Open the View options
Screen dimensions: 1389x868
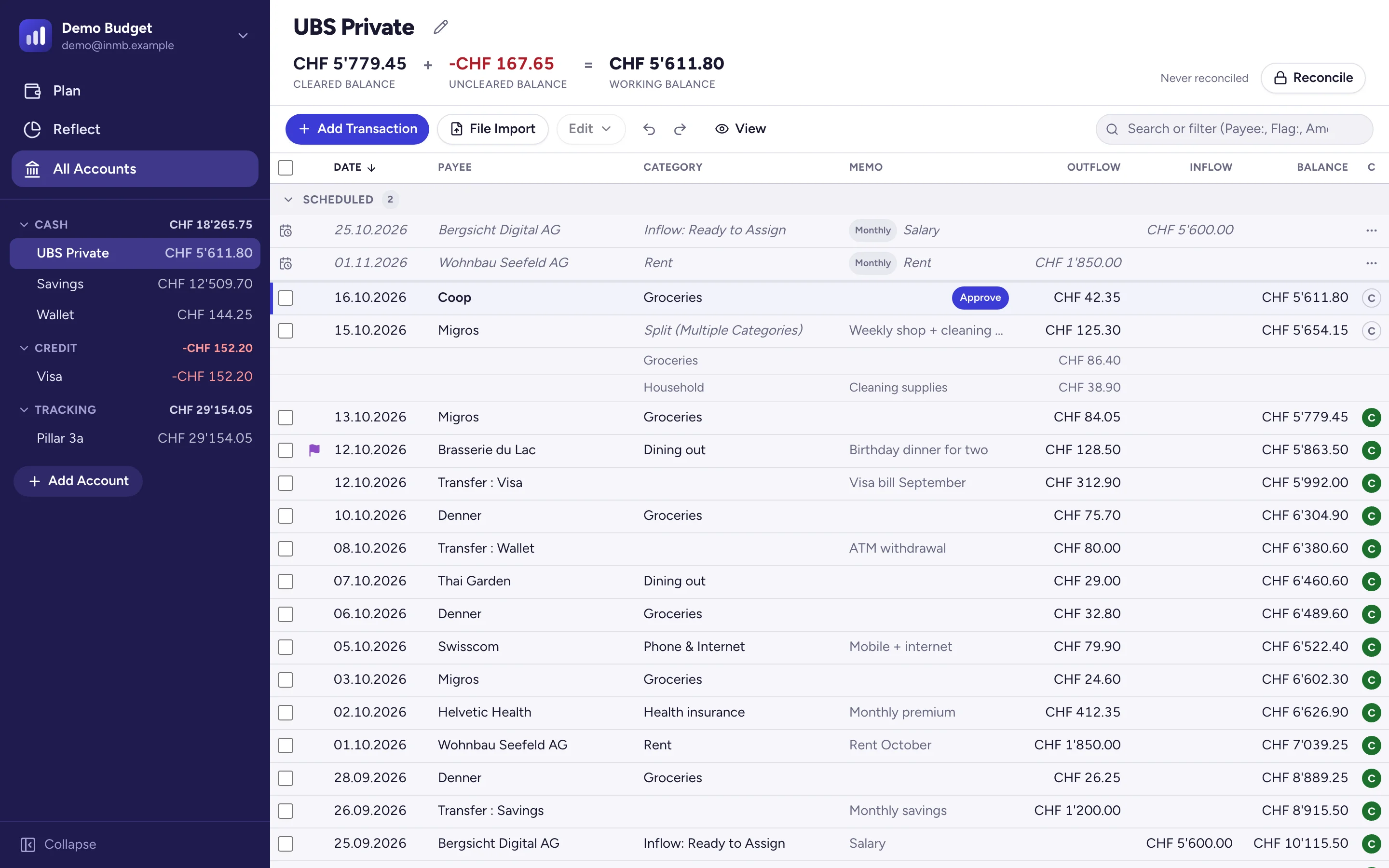click(x=740, y=129)
